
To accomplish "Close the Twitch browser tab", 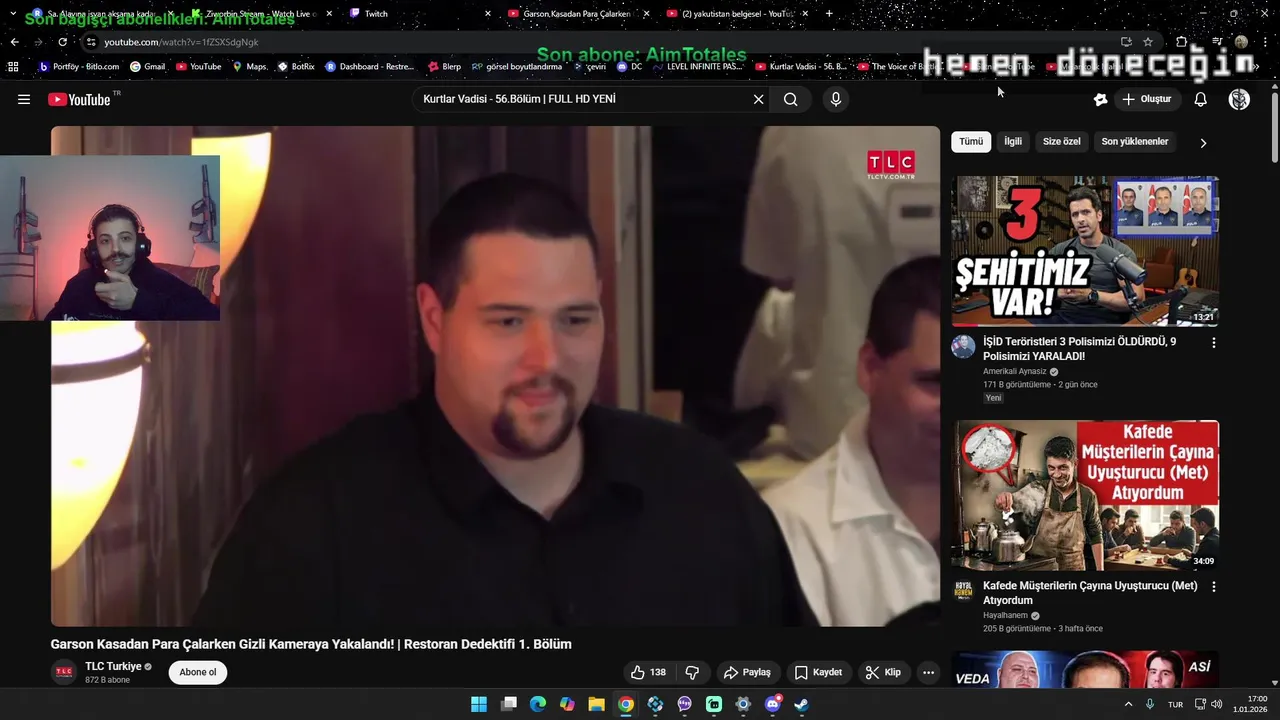I will 488,14.
